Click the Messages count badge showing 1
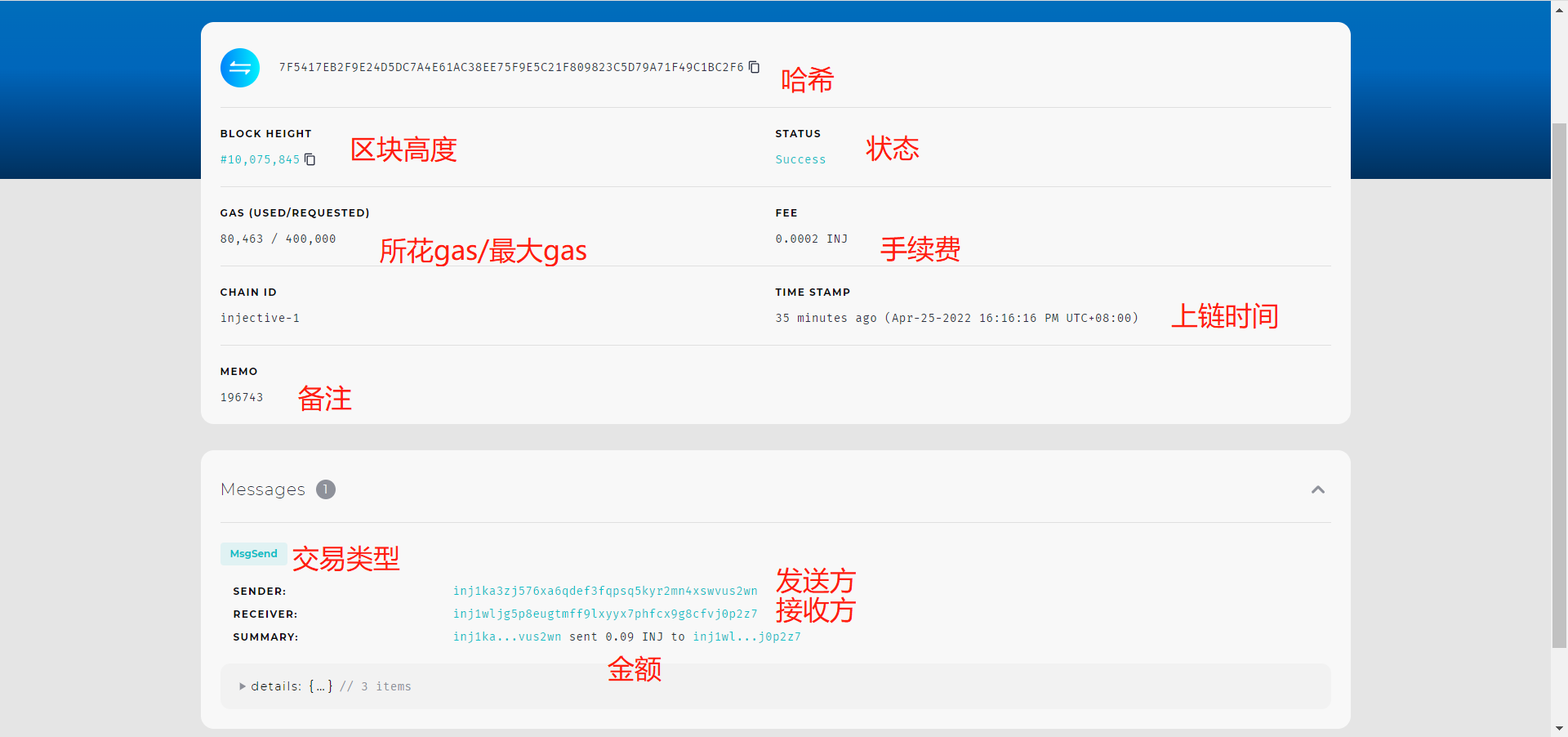 [x=326, y=489]
